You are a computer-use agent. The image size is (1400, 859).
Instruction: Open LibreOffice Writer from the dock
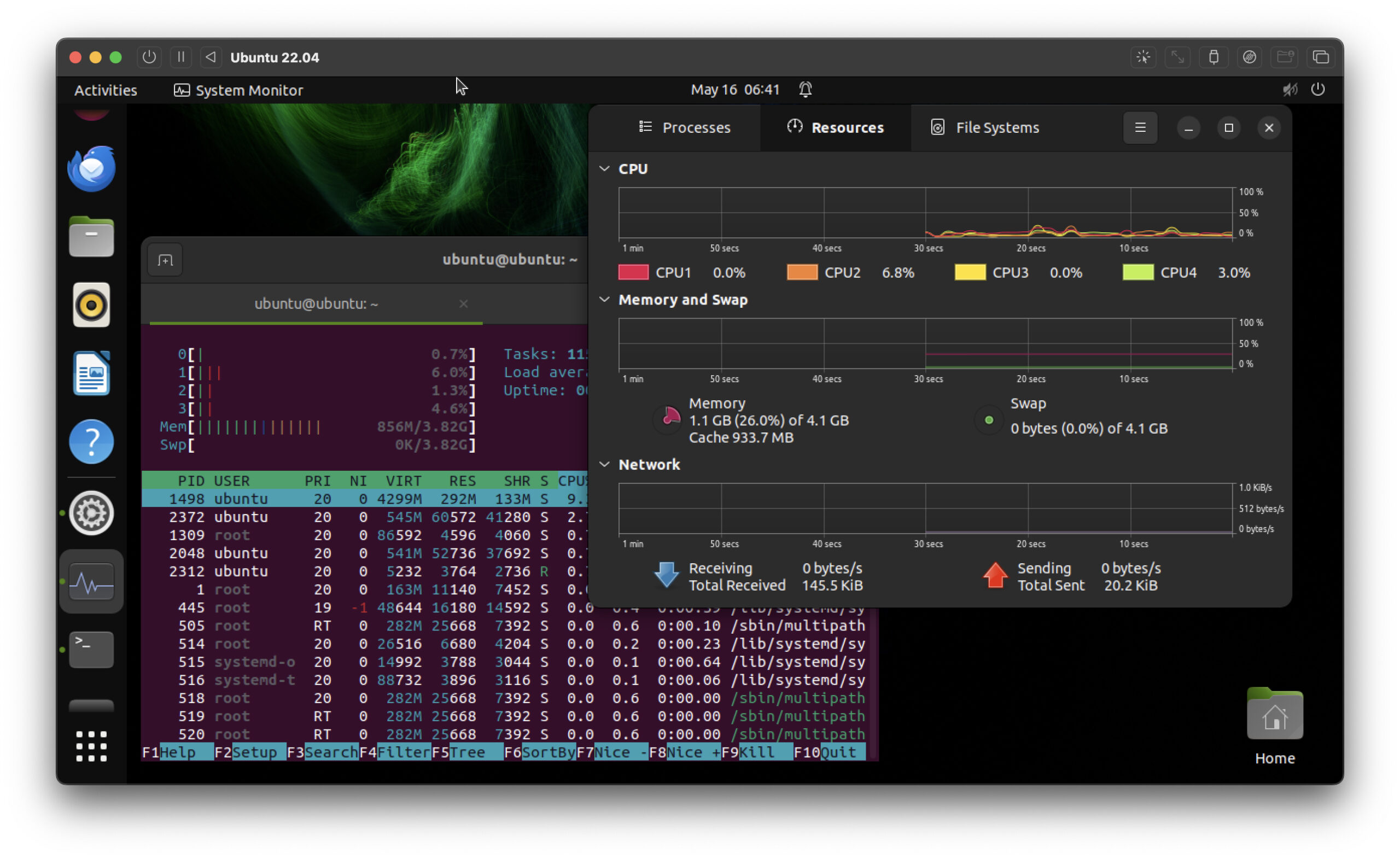91,373
